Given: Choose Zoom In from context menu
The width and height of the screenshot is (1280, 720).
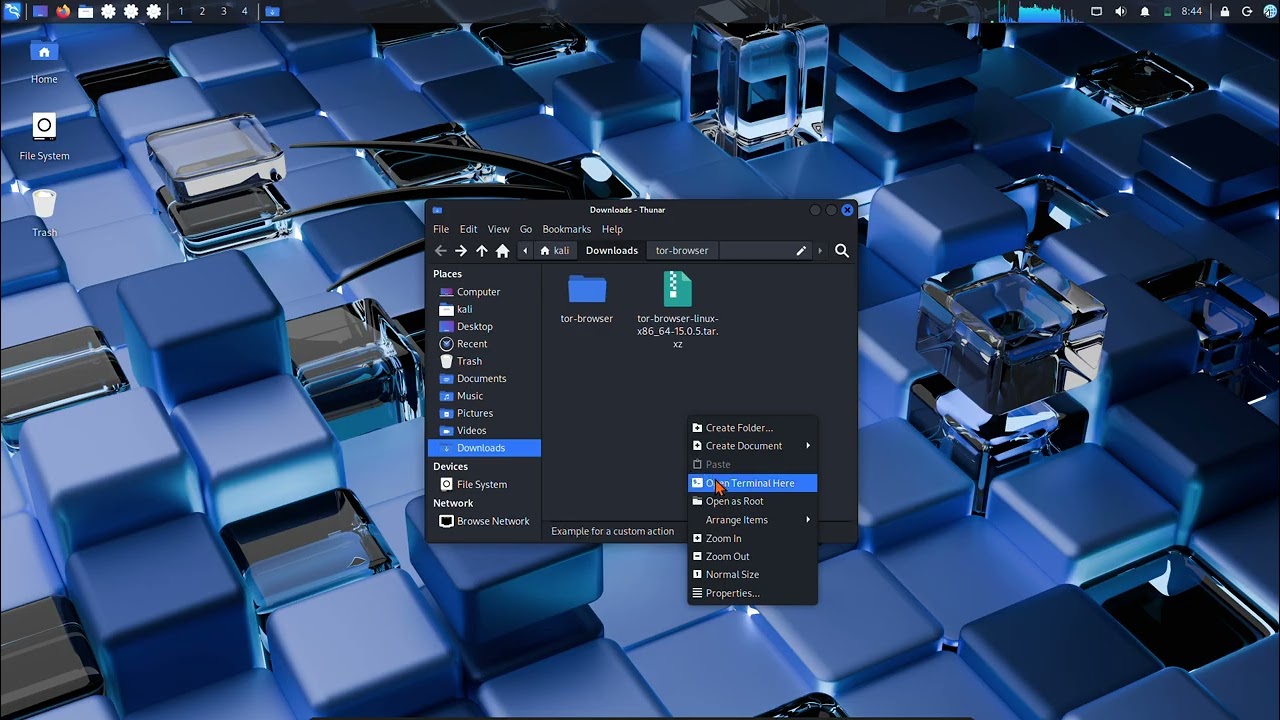Looking at the screenshot, I should tap(753, 539).
